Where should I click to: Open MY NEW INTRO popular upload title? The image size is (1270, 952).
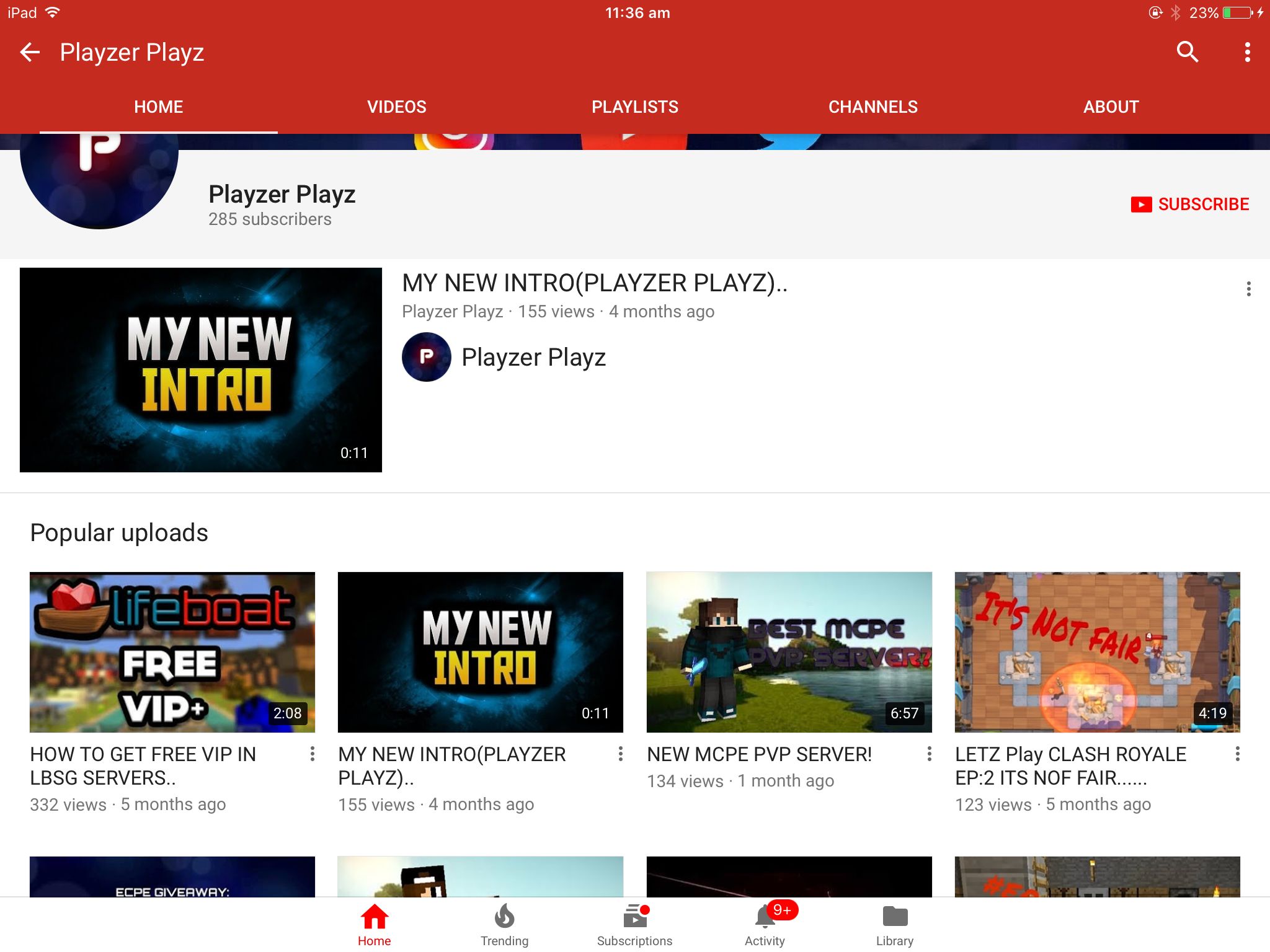click(451, 766)
